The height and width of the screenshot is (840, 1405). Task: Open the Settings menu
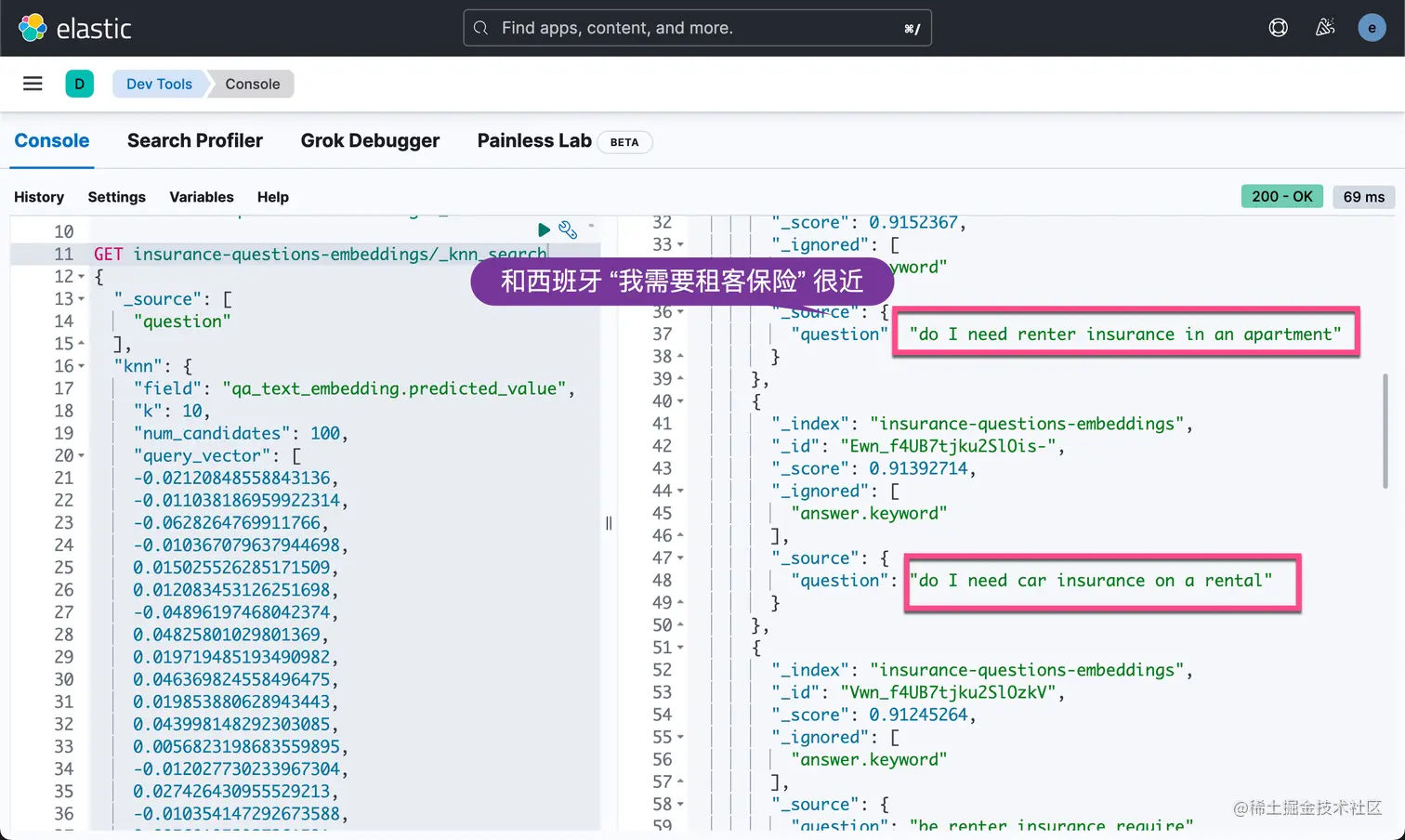pyautogui.click(x=117, y=197)
